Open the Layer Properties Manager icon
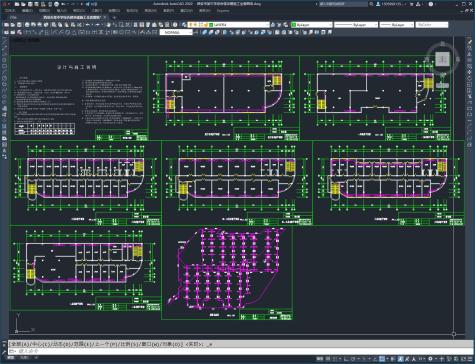475x364 pixels. [184, 25]
